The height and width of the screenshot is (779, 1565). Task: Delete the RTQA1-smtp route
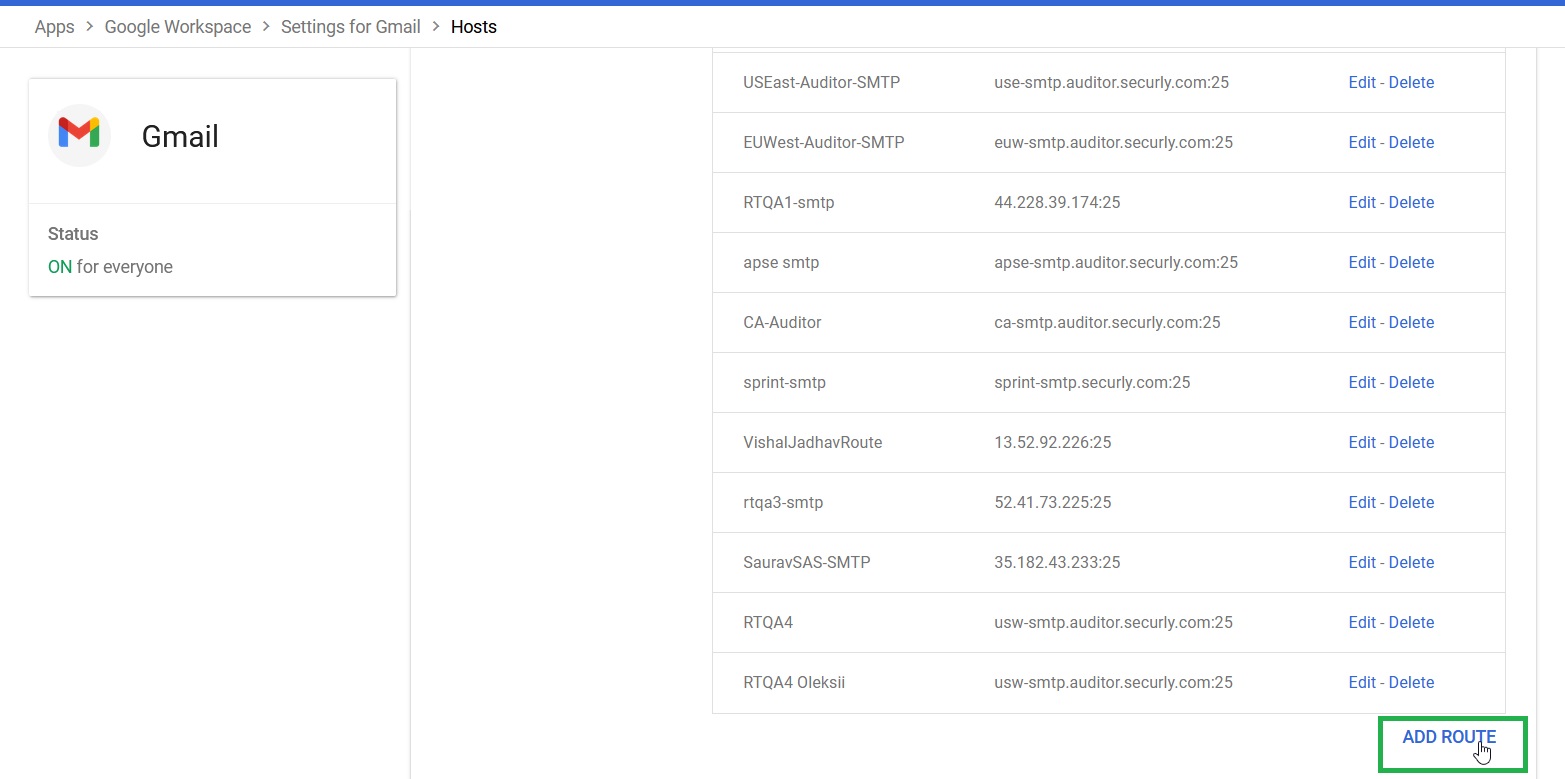[x=1411, y=203]
